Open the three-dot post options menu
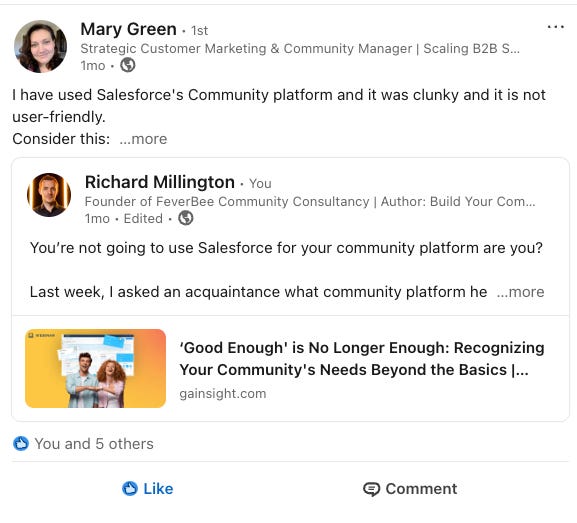Screen dimensions: 577x523 coord(556,27)
